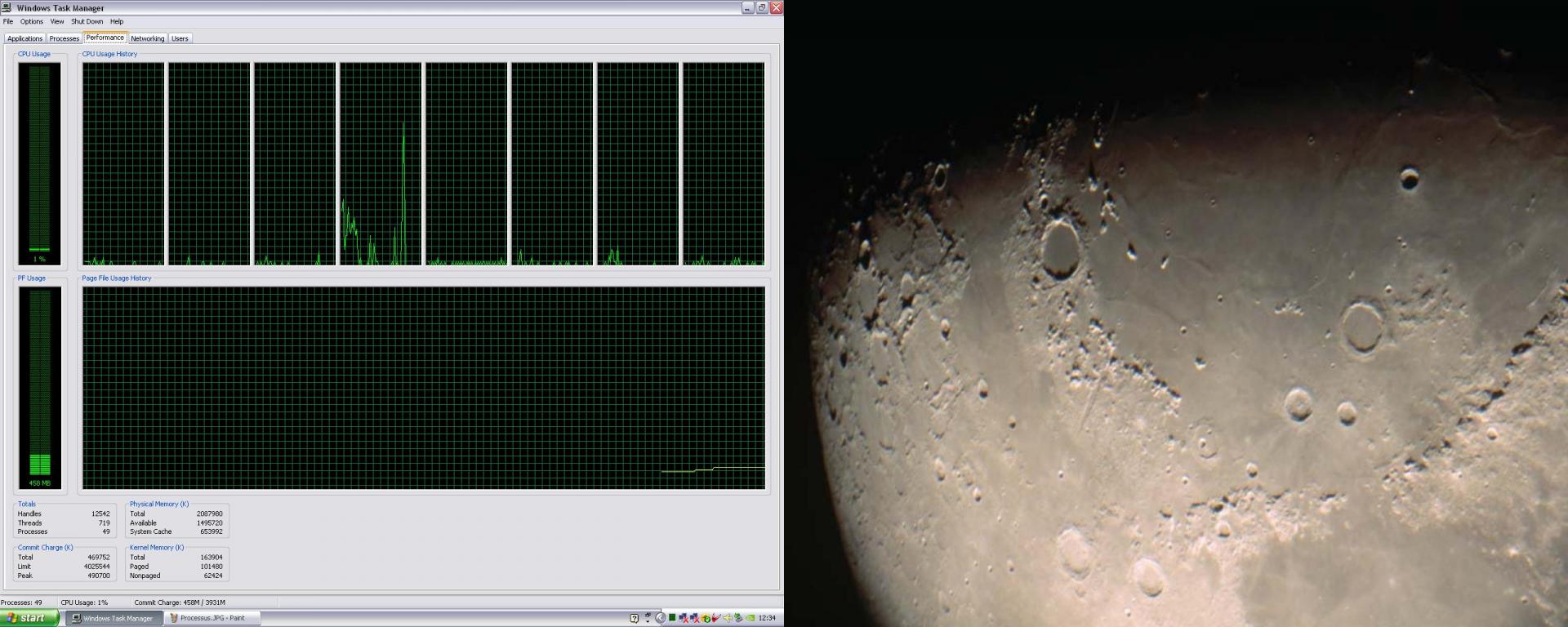
Task: Click the green CPU usage tray icon
Action: tap(672, 618)
